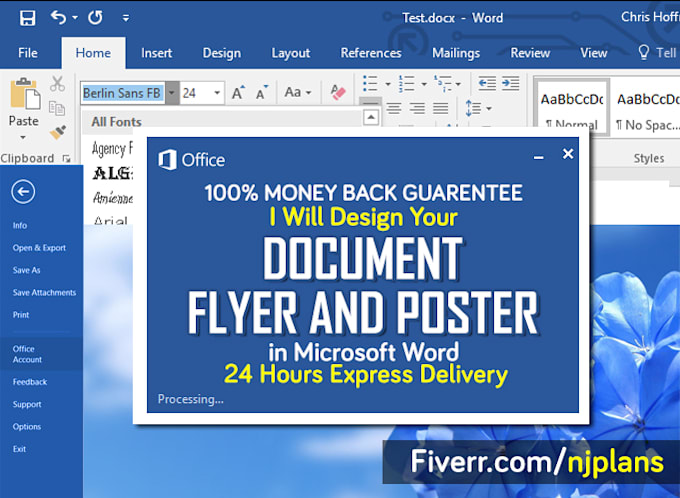
Task: Choose Agency FB in font list
Action: [112, 149]
